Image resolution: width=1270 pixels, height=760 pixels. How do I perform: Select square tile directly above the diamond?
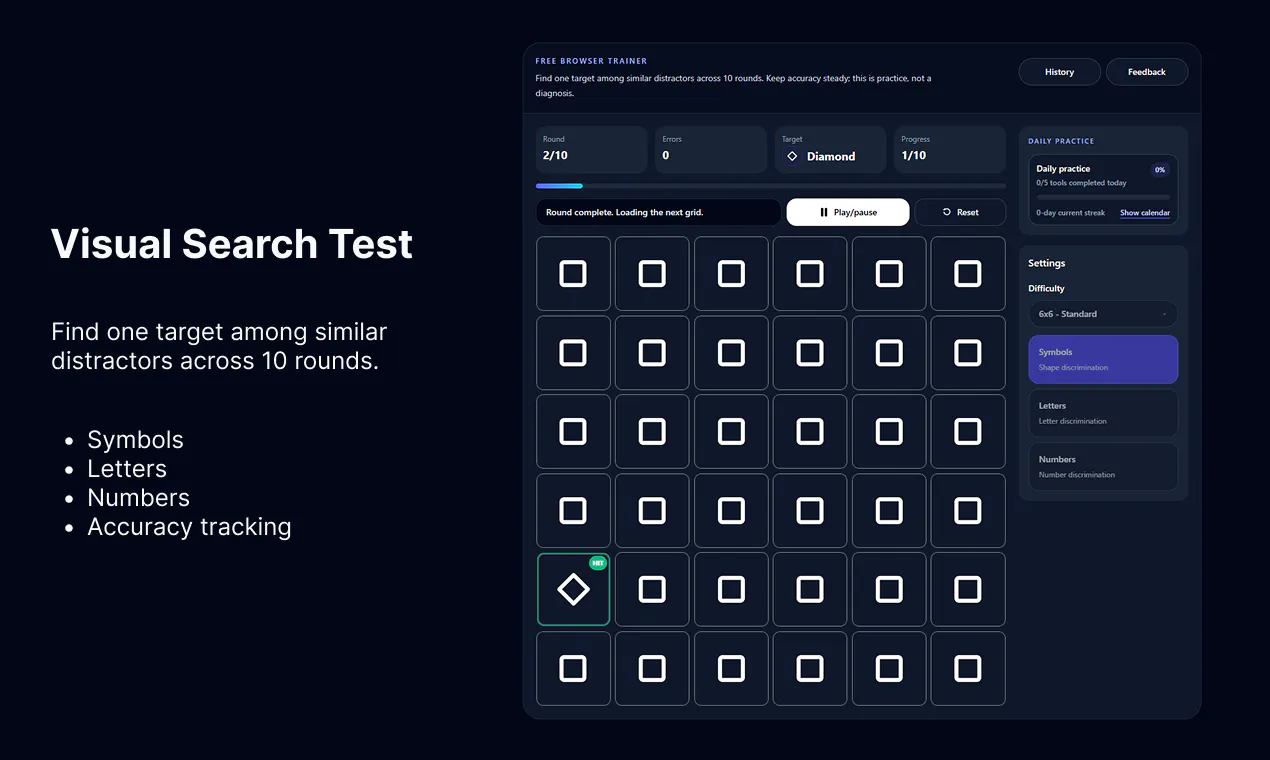[x=573, y=510]
